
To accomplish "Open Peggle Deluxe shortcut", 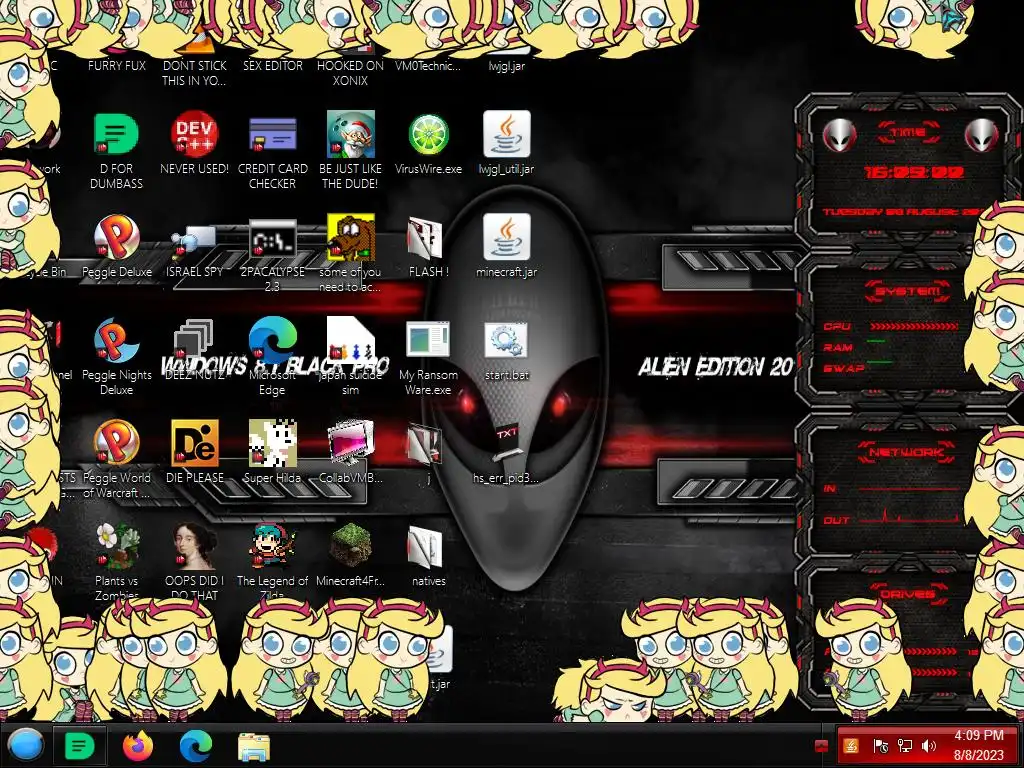I will coord(116,238).
